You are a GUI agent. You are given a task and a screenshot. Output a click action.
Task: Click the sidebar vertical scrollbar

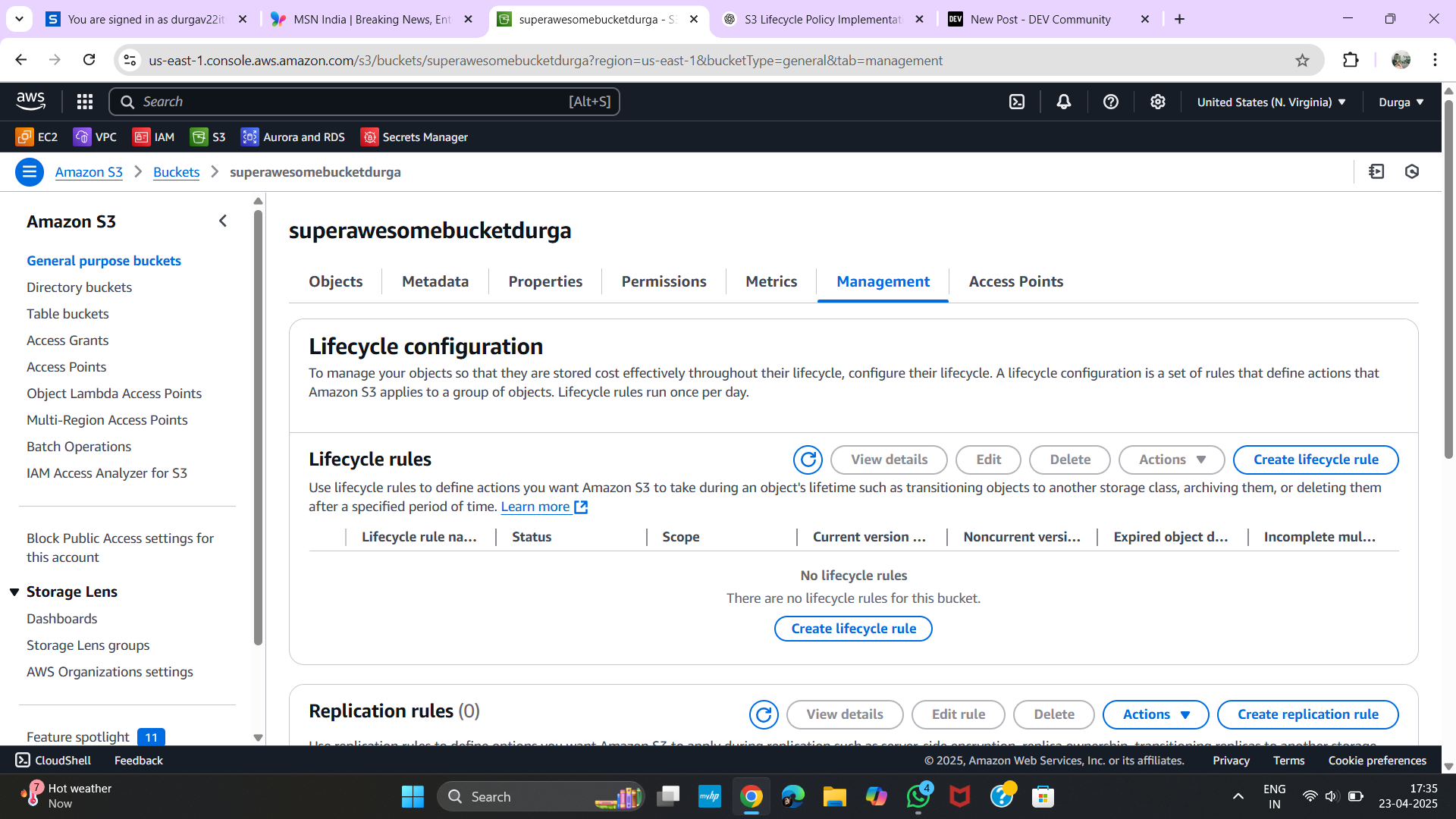pyautogui.click(x=258, y=427)
